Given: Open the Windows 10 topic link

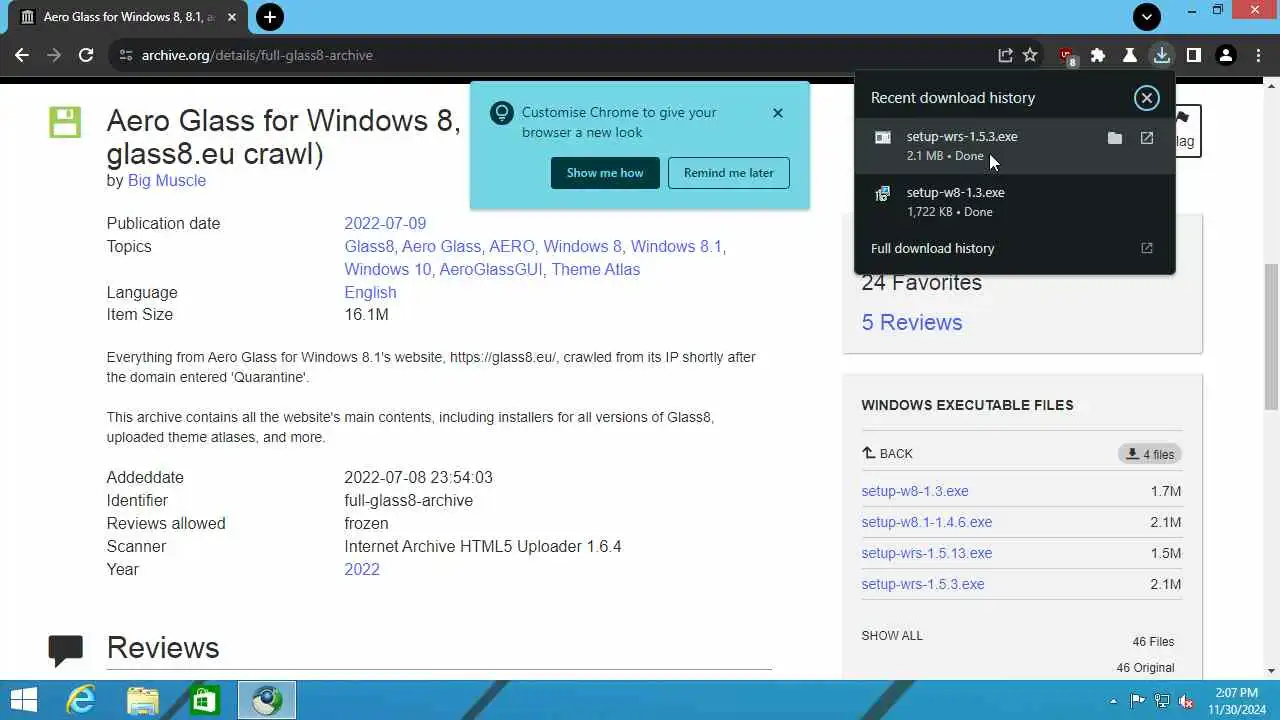Looking at the screenshot, I should pos(388,269).
